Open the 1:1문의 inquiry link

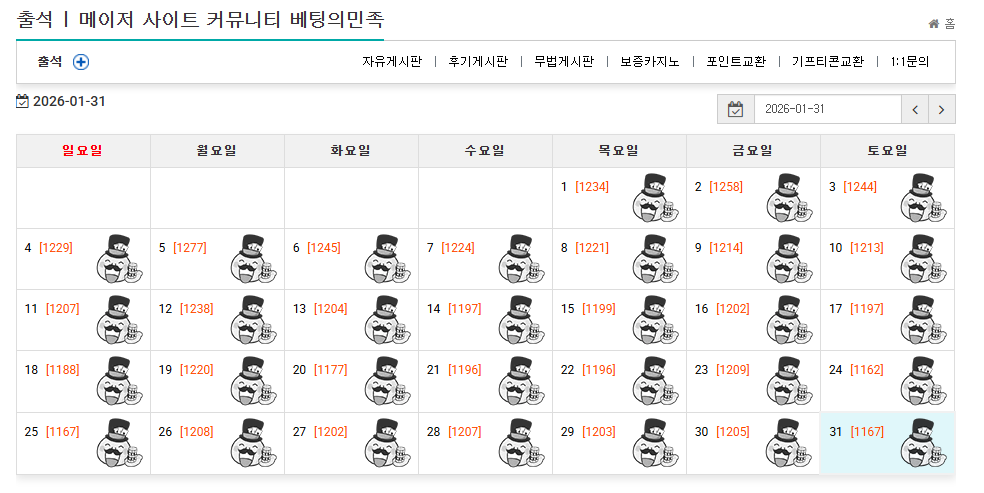click(x=909, y=61)
